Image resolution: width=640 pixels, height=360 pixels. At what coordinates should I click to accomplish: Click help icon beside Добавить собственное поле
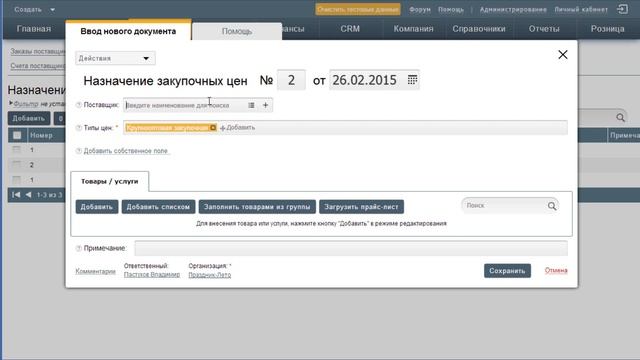79,151
